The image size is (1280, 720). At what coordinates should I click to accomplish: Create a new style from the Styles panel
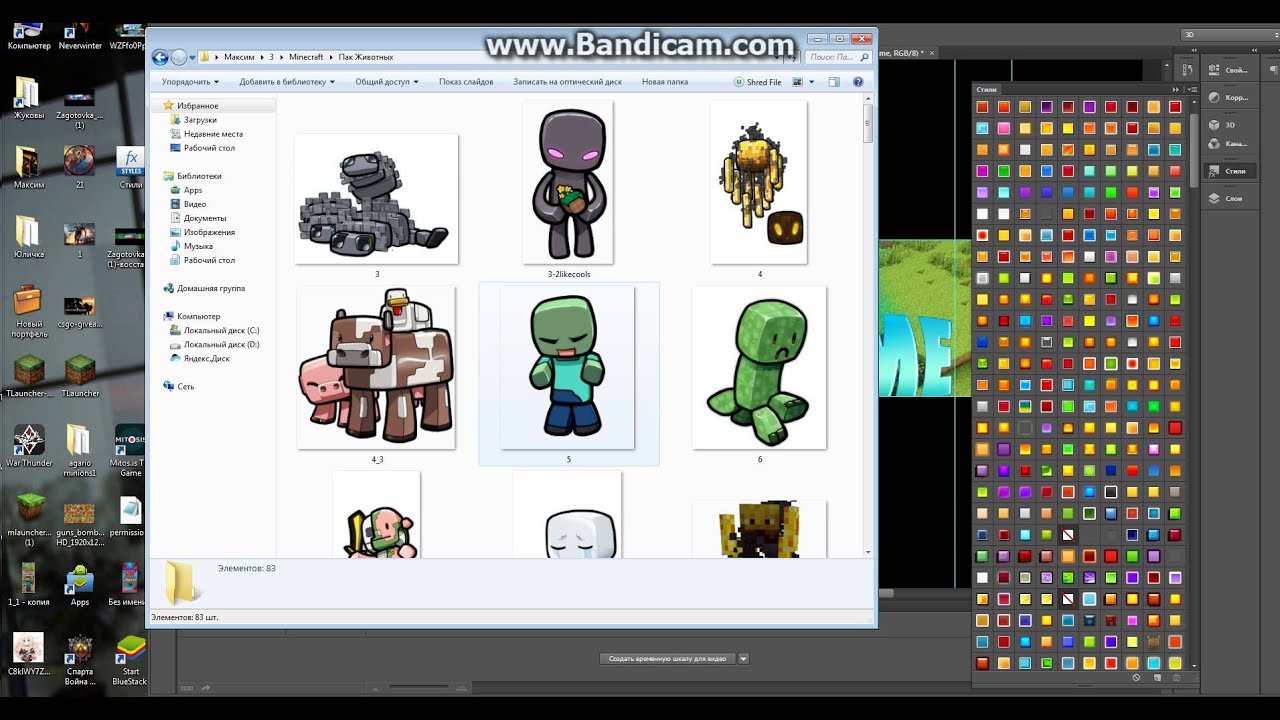pos(1156,678)
